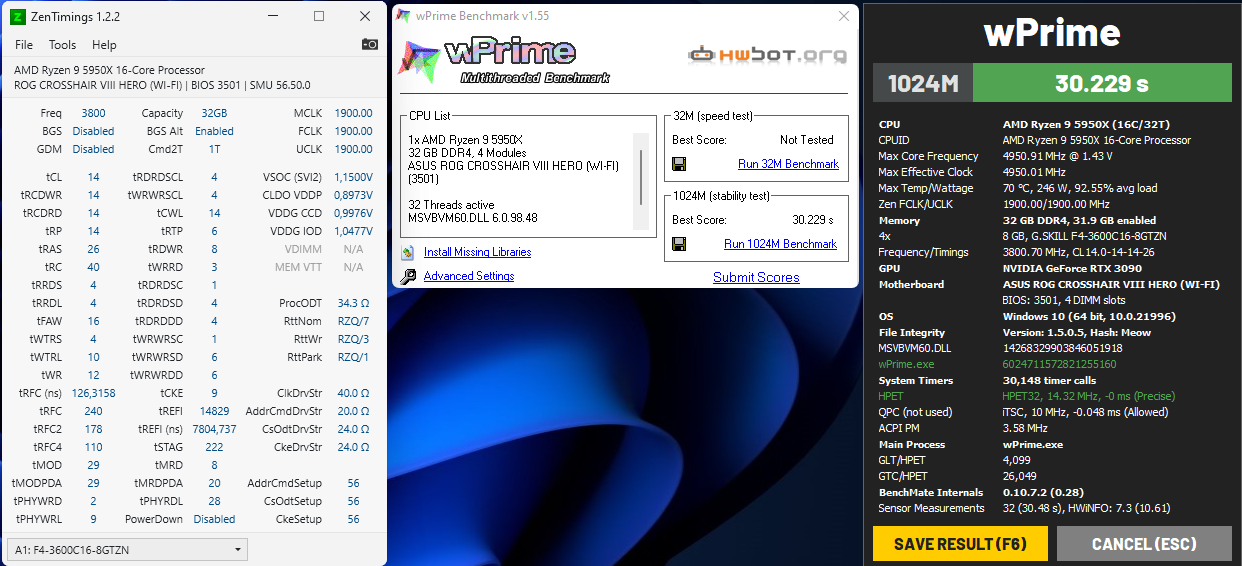Click the tSTAG value 222
The height and width of the screenshot is (566, 1242).
(214, 447)
